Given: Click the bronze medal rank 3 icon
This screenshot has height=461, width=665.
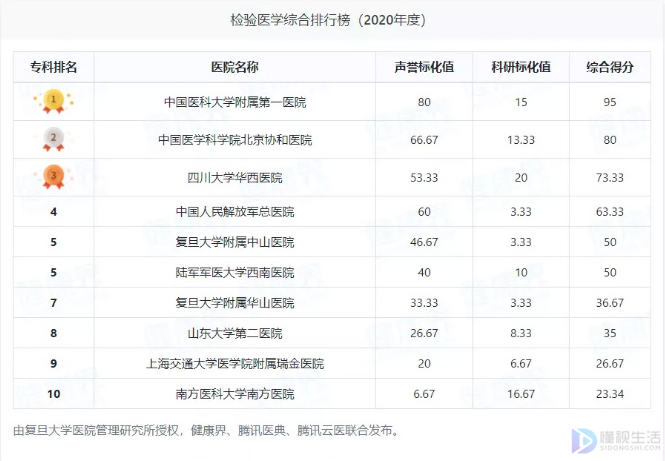Looking at the screenshot, I should pos(53,177).
